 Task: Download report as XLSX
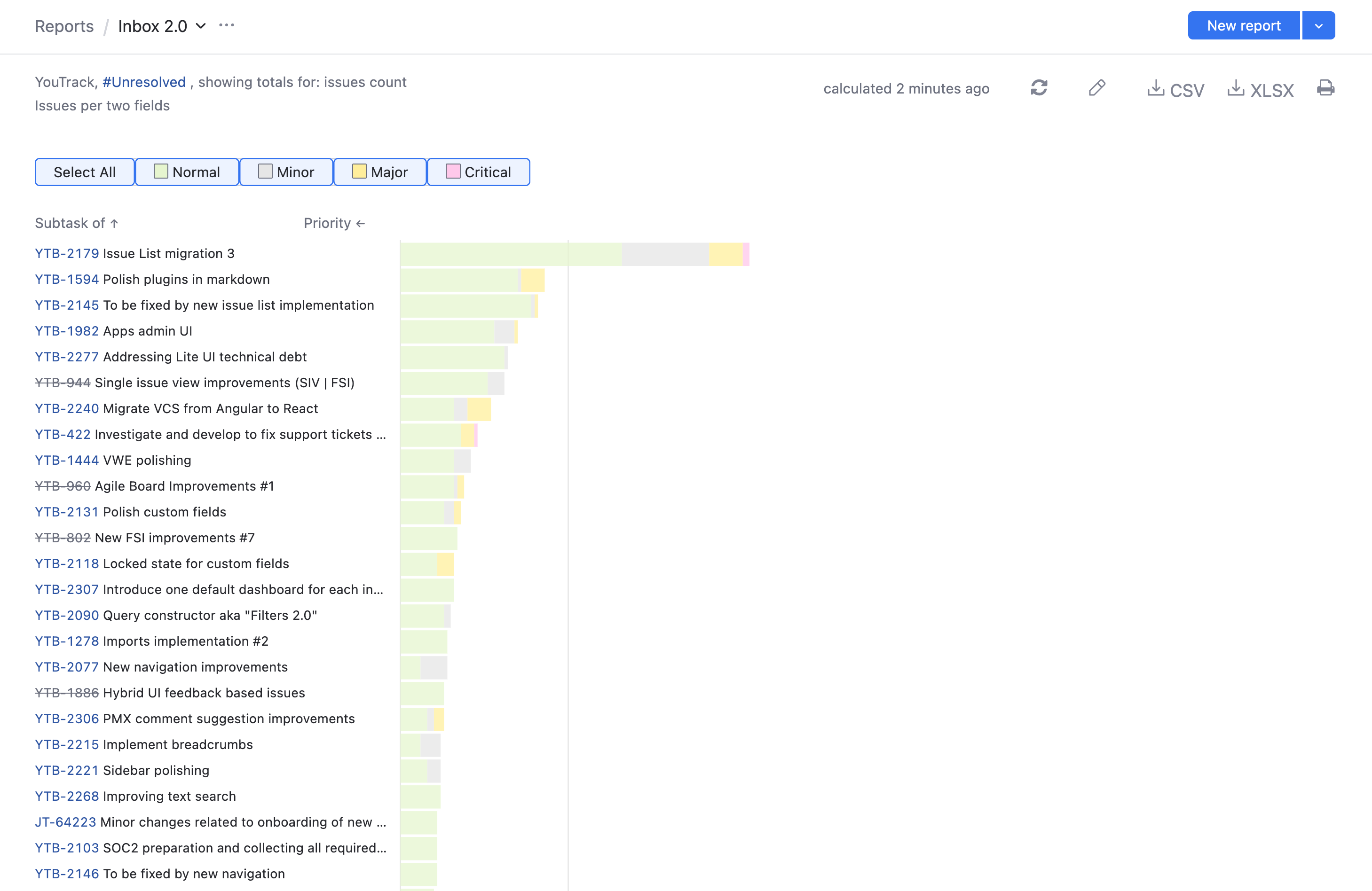point(1260,89)
